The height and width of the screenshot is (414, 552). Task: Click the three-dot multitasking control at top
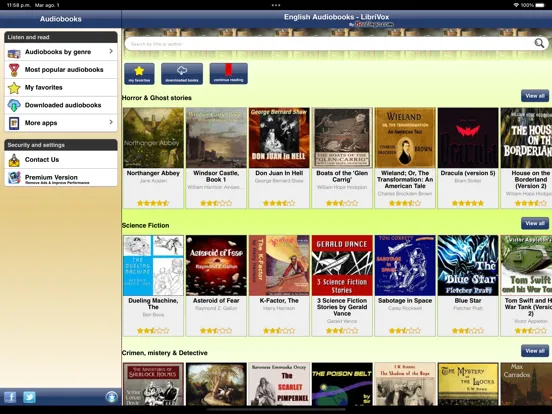[276, 5]
